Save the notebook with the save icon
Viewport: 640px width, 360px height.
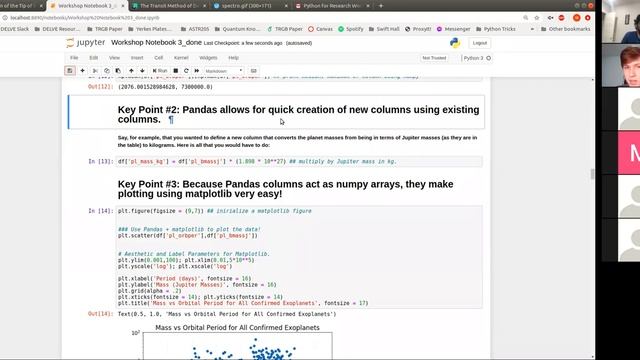(70, 71)
